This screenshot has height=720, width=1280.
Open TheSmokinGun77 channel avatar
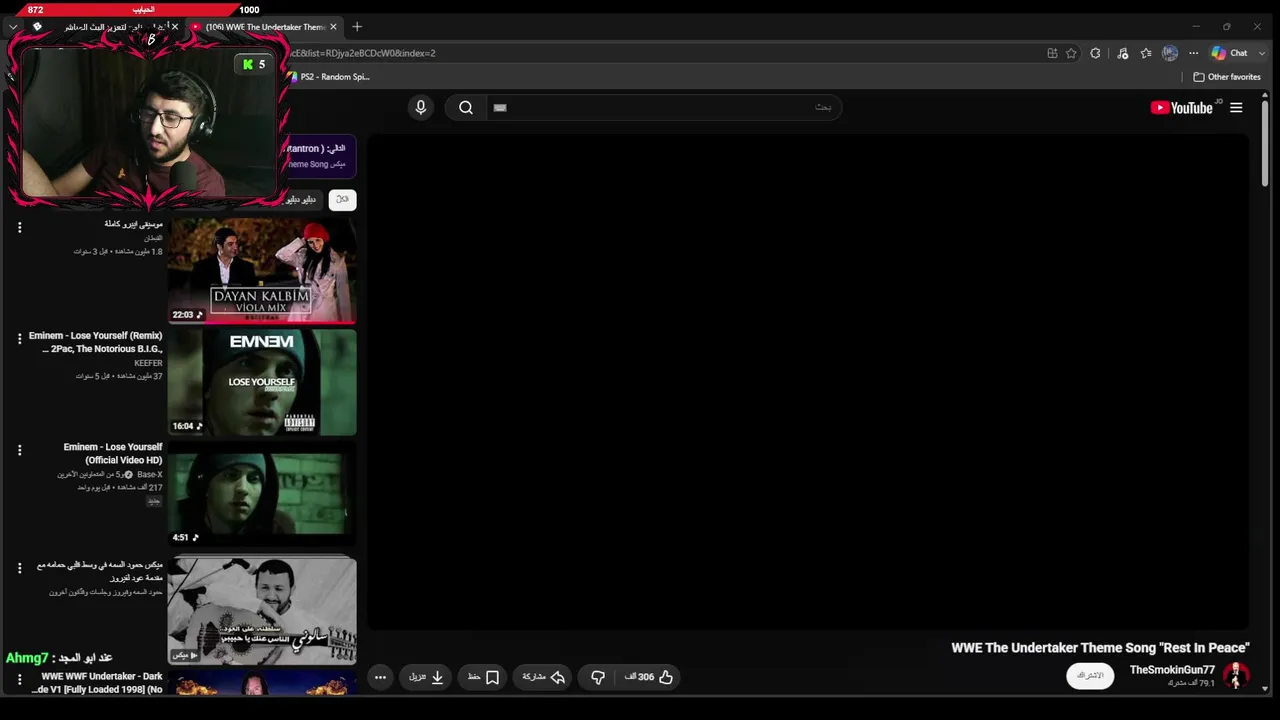1236,676
